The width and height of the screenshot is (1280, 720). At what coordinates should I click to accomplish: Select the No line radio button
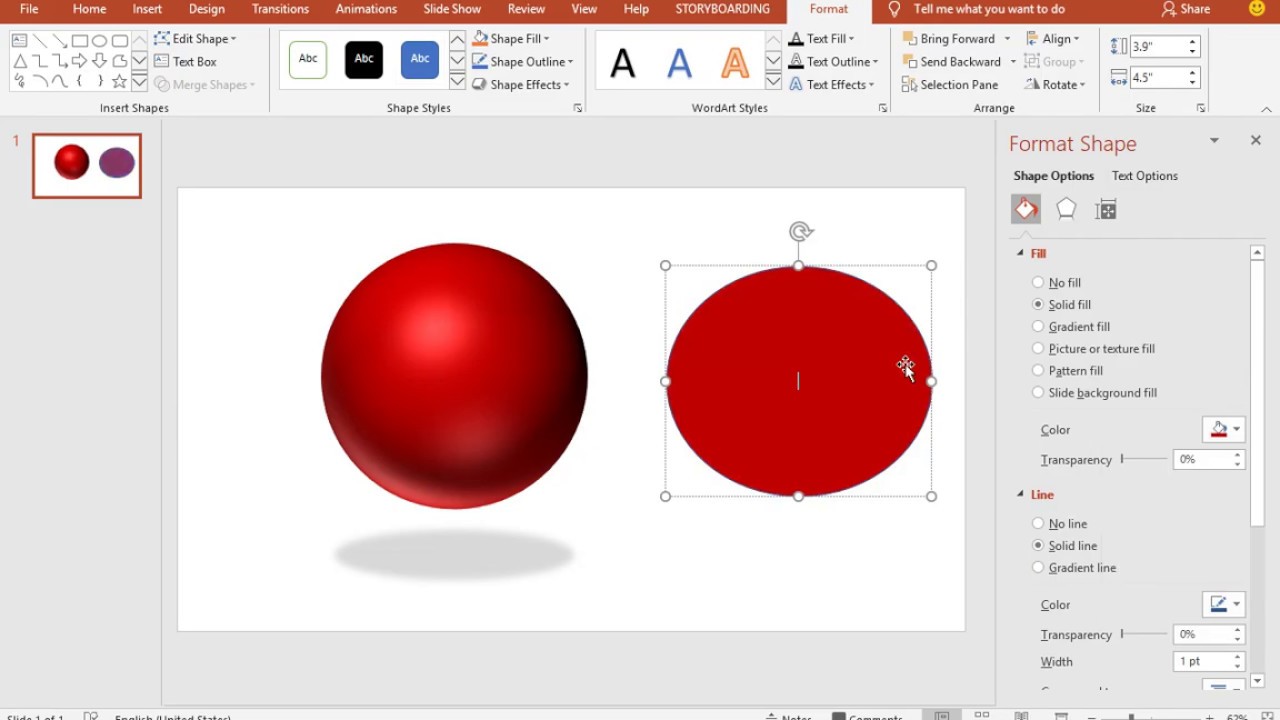coord(1038,524)
